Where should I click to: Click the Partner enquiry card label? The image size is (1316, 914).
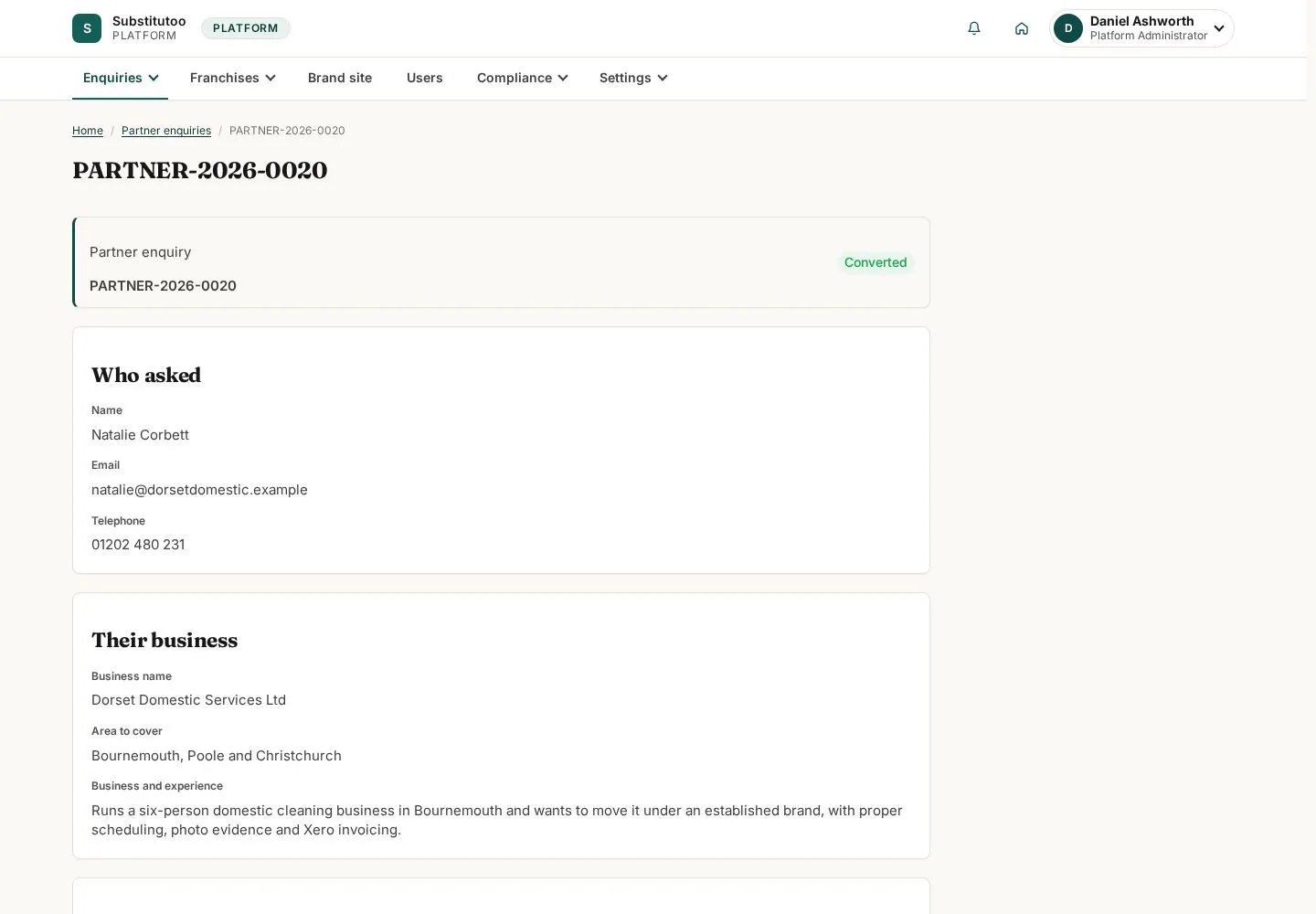141,252
